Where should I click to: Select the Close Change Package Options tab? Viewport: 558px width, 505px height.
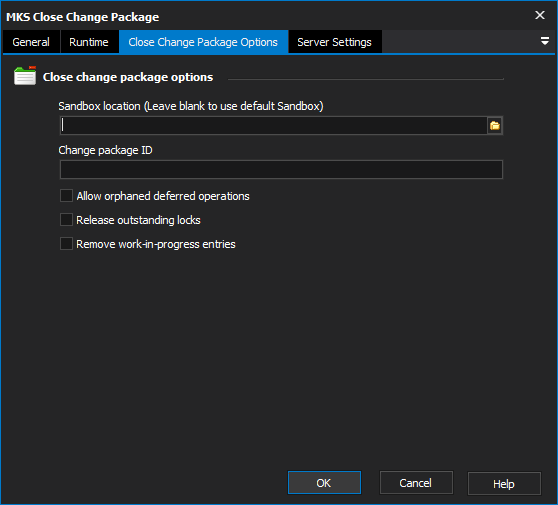203,42
